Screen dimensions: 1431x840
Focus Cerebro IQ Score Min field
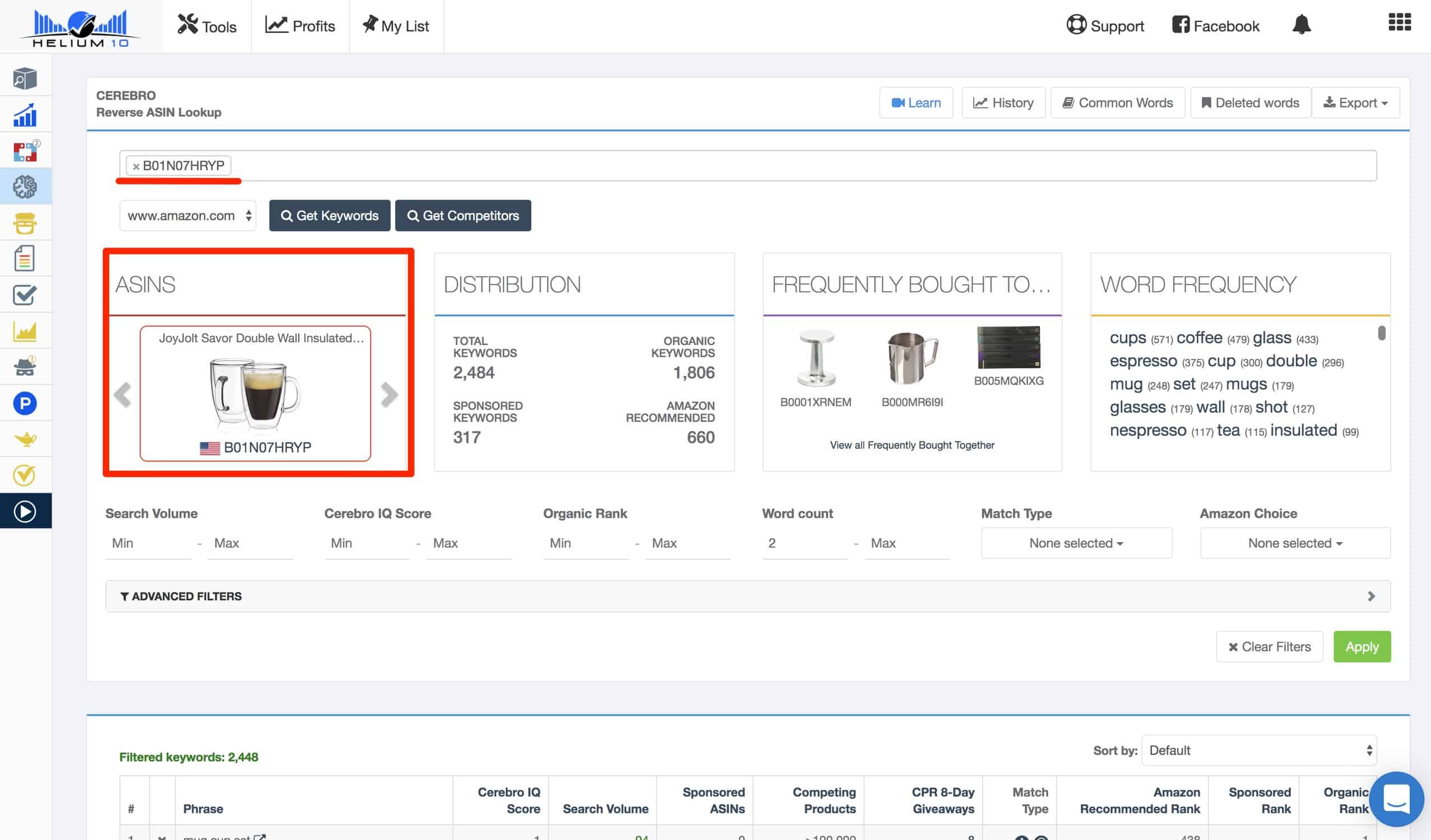[x=368, y=543]
